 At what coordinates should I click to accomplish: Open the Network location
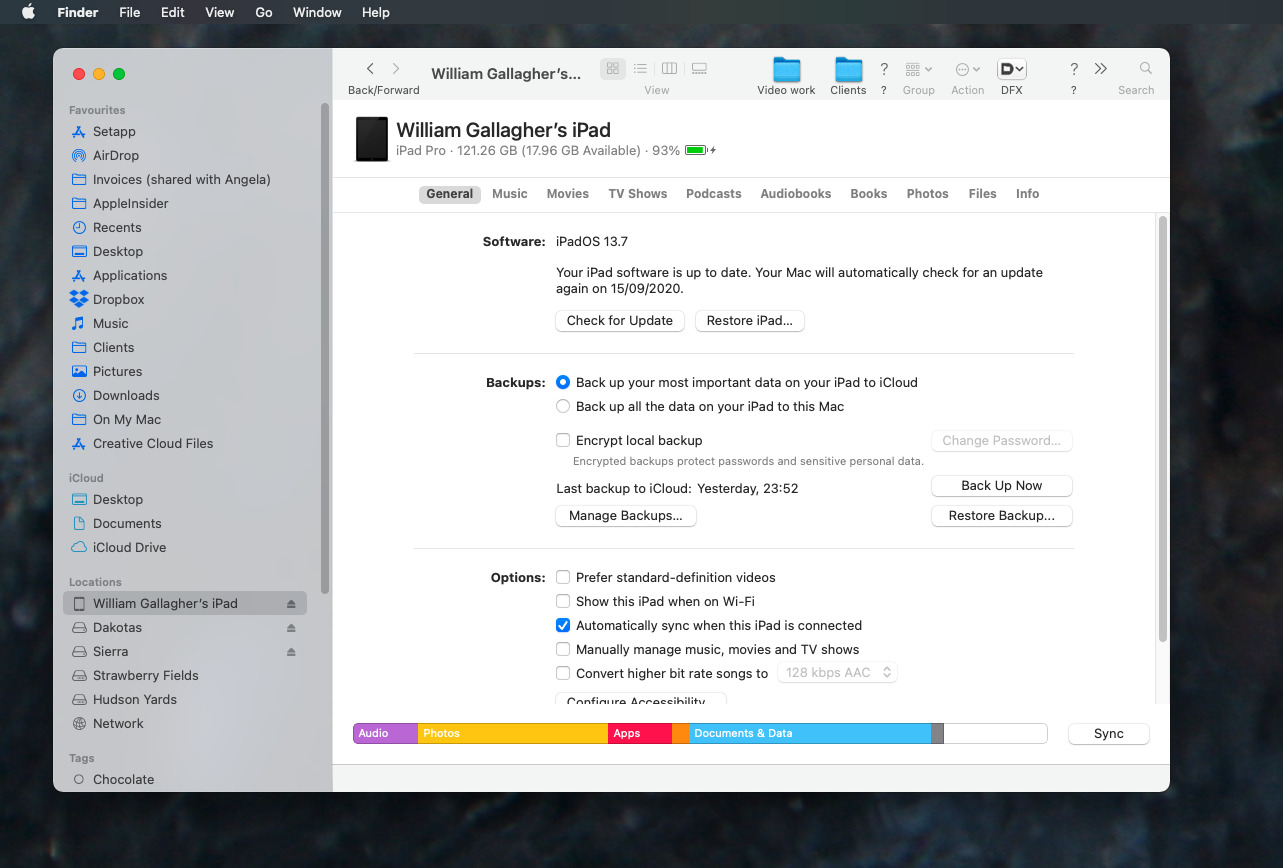click(118, 723)
